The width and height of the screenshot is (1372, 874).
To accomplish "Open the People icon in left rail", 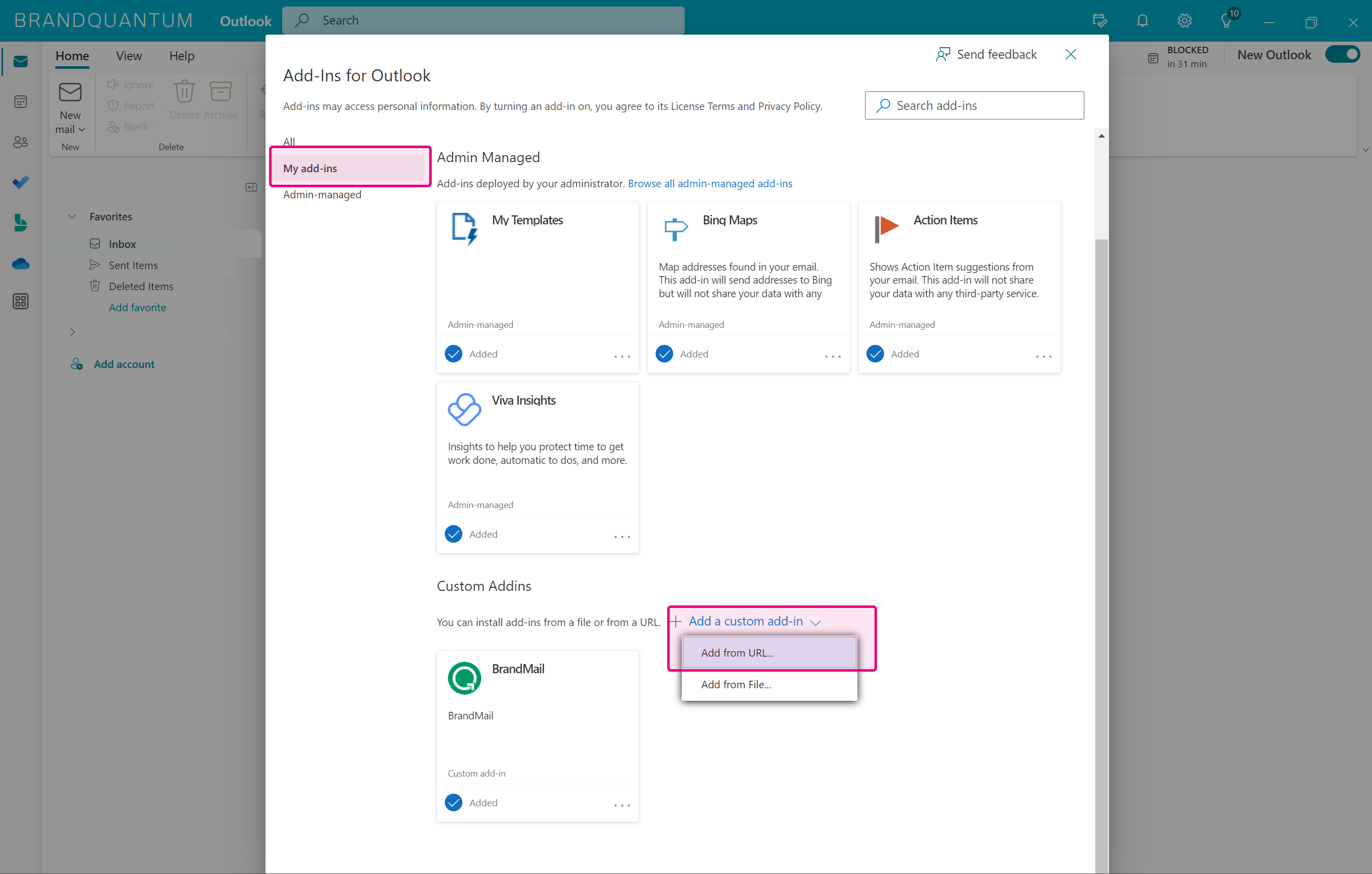I will tap(21, 142).
